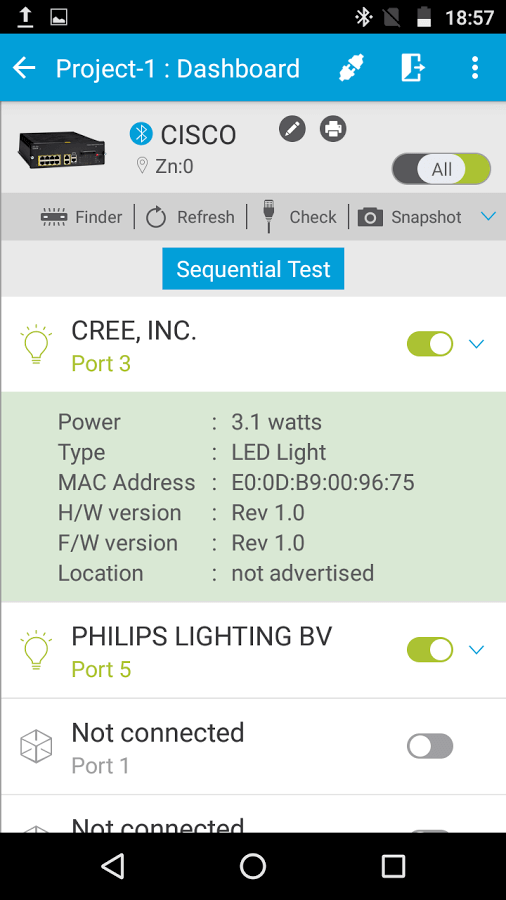Select Finder in the toolbar
The image size is (506, 900).
pos(81,217)
